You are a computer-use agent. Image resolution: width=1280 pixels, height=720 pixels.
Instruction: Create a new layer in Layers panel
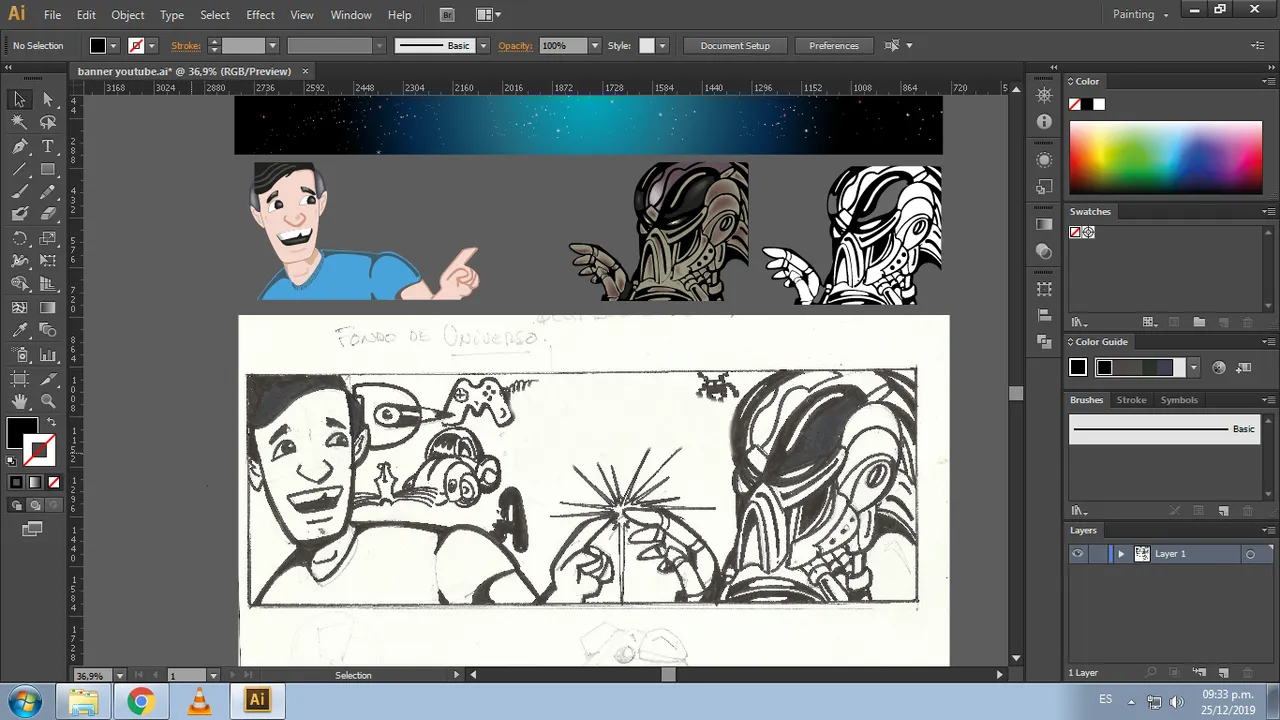click(1223, 673)
